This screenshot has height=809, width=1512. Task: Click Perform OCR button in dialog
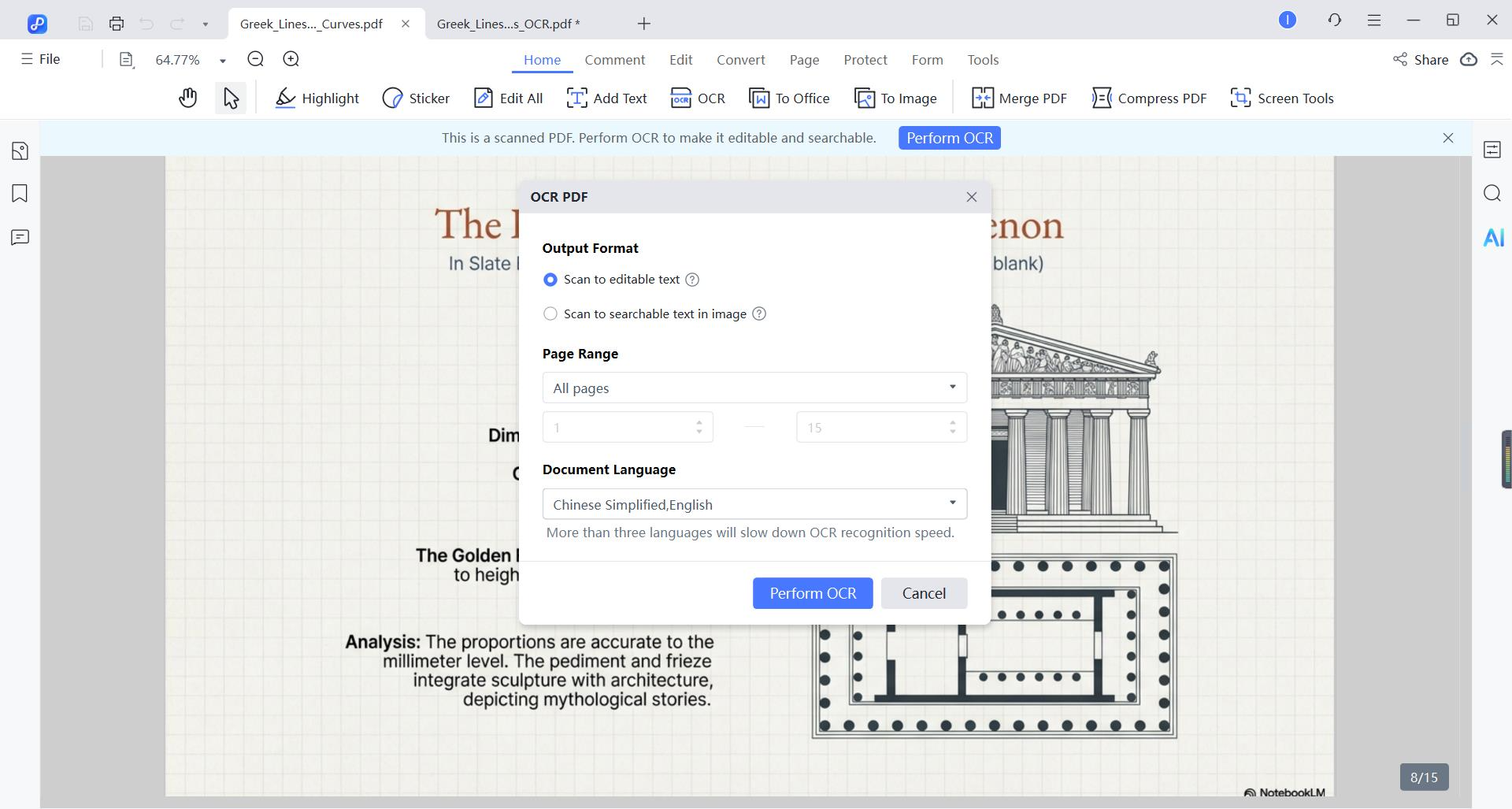coord(812,593)
